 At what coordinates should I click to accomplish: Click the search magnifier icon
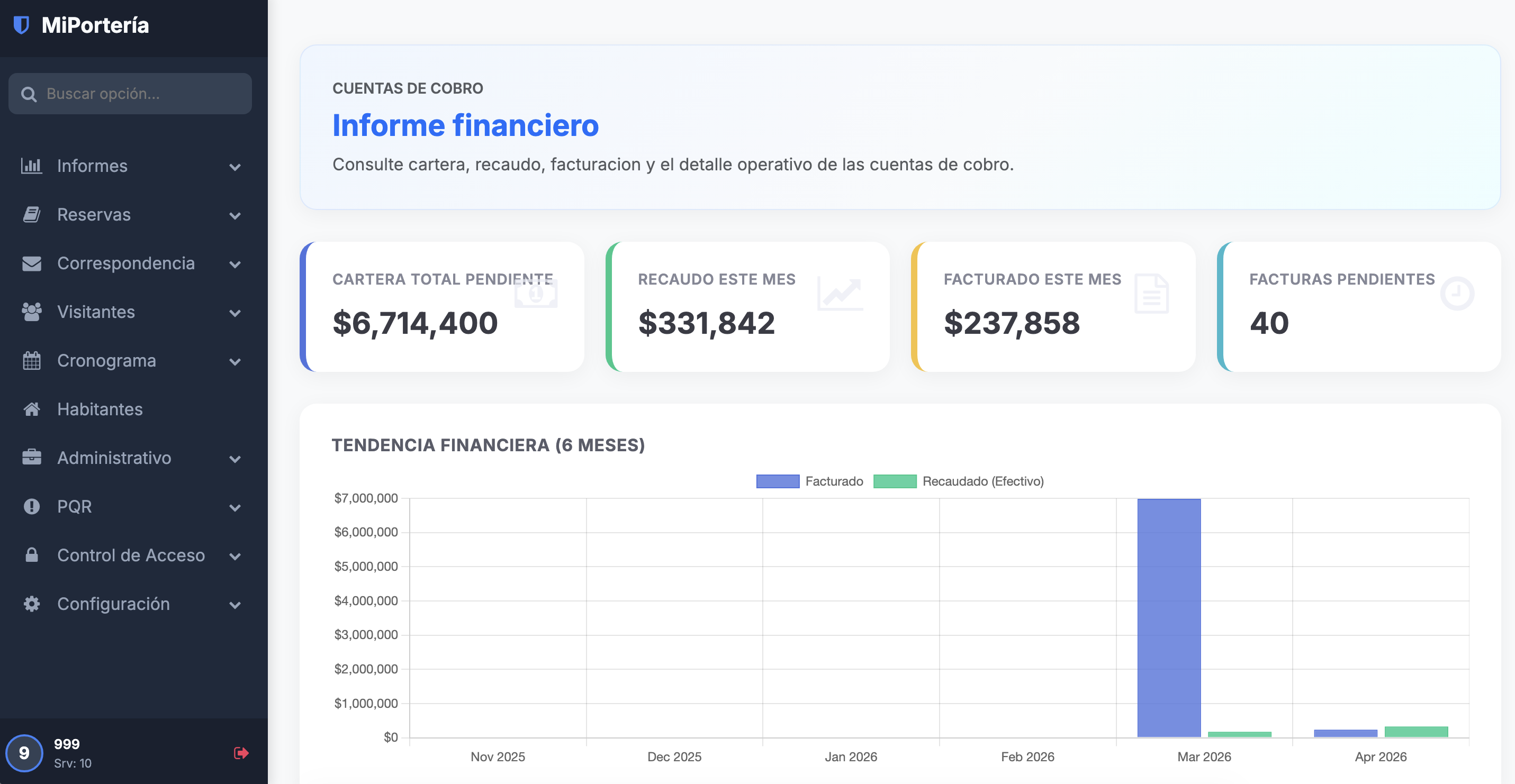[28, 94]
